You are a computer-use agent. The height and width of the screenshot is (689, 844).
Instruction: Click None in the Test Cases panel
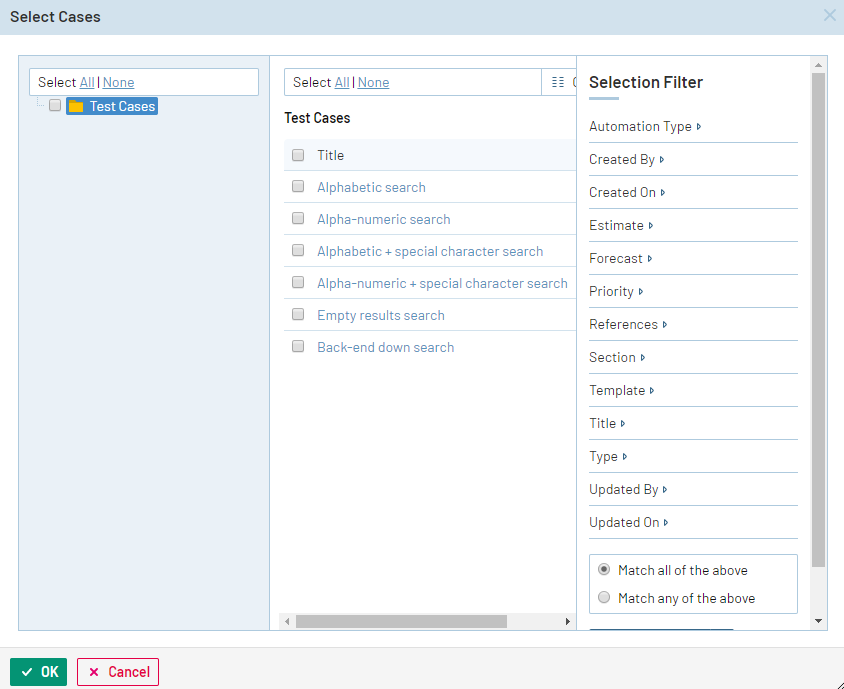(373, 81)
